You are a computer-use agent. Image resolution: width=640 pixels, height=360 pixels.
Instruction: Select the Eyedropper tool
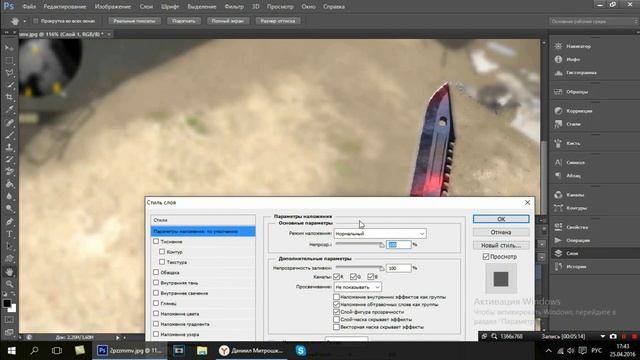pos(9,109)
